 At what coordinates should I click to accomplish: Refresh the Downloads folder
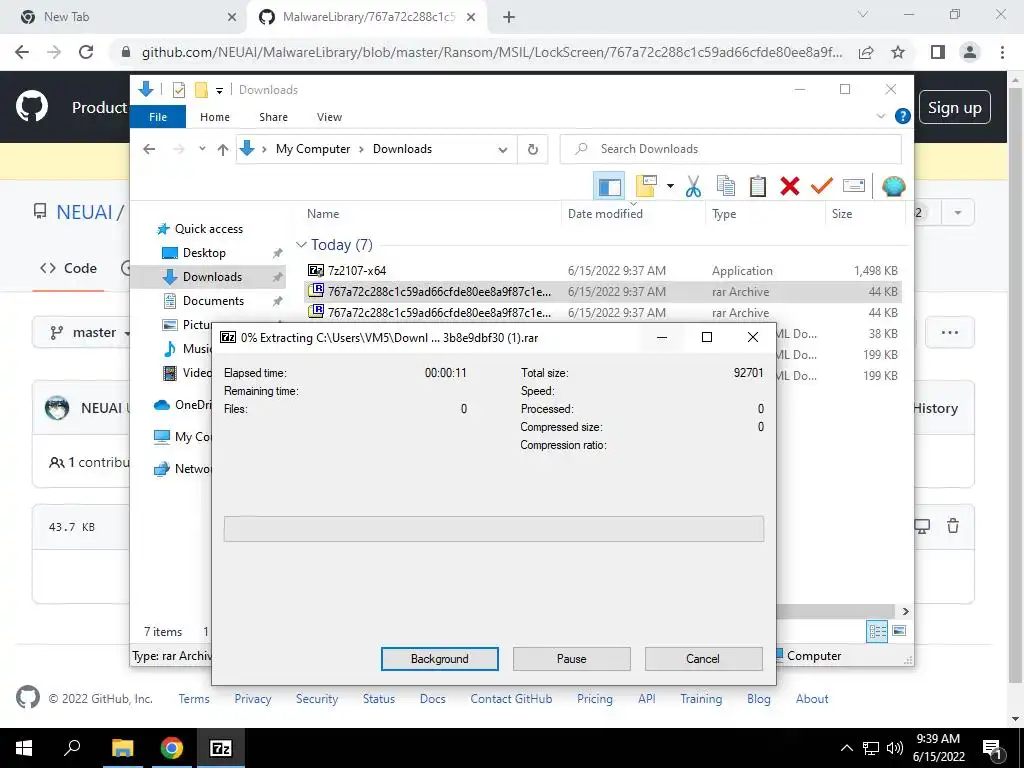[533, 150]
